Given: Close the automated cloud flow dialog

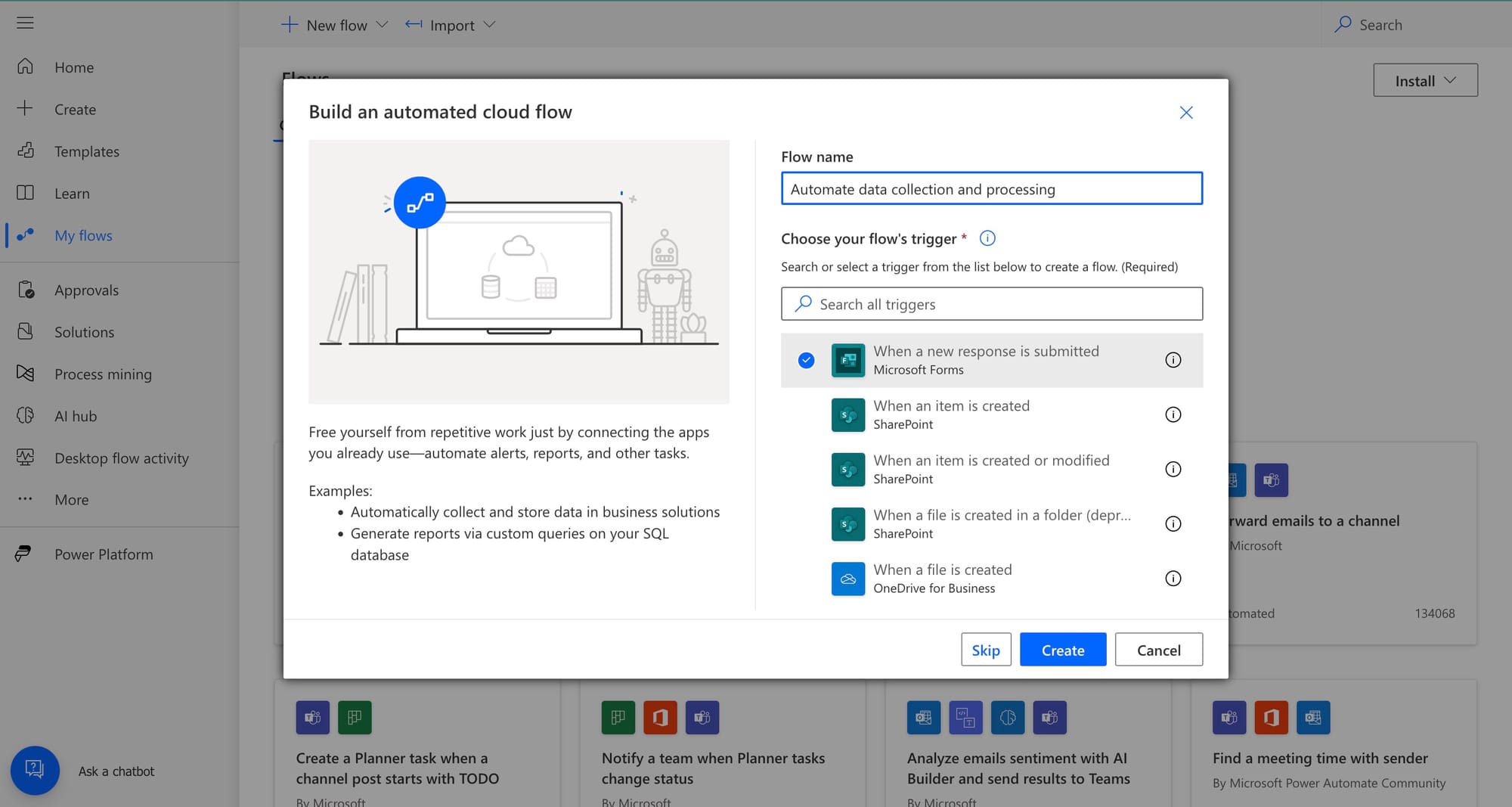Looking at the screenshot, I should tap(1186, 113).
